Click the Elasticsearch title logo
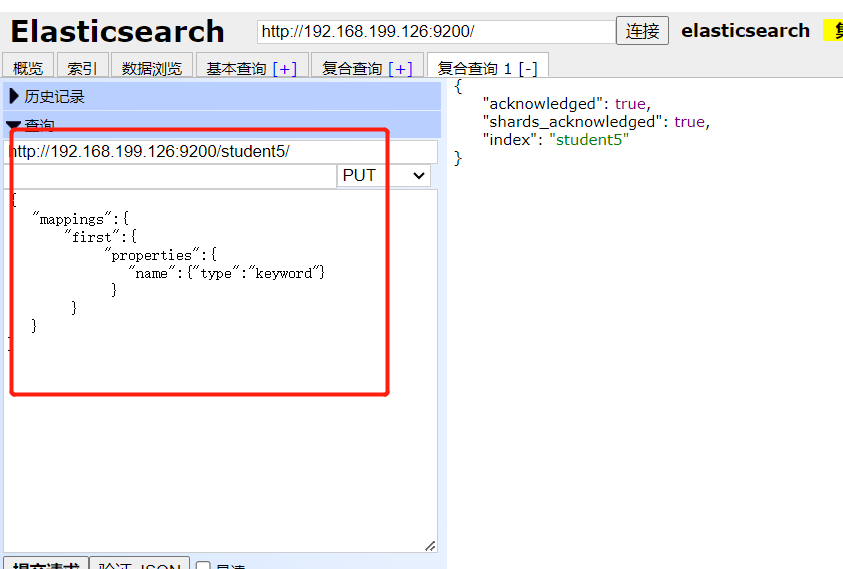The height and width of the screenshot is (569, 843). pos(117,31)
